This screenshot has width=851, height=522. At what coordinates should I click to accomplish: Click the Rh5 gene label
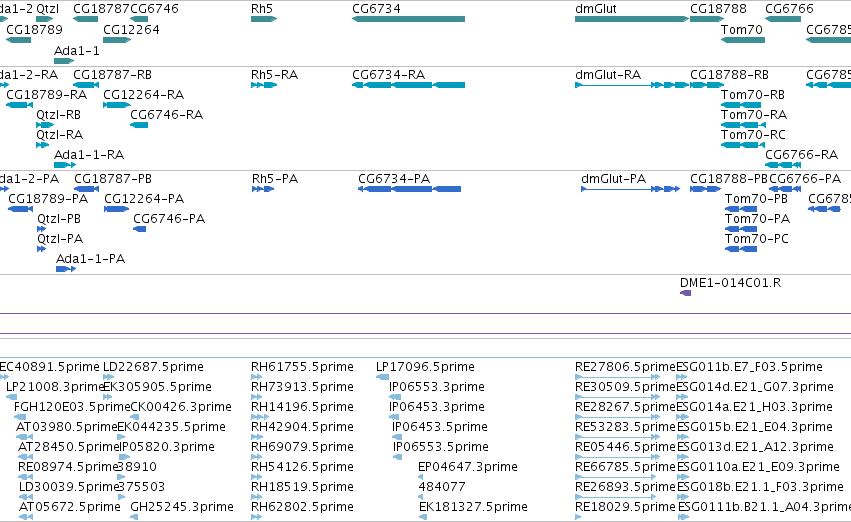click(262, 9)
